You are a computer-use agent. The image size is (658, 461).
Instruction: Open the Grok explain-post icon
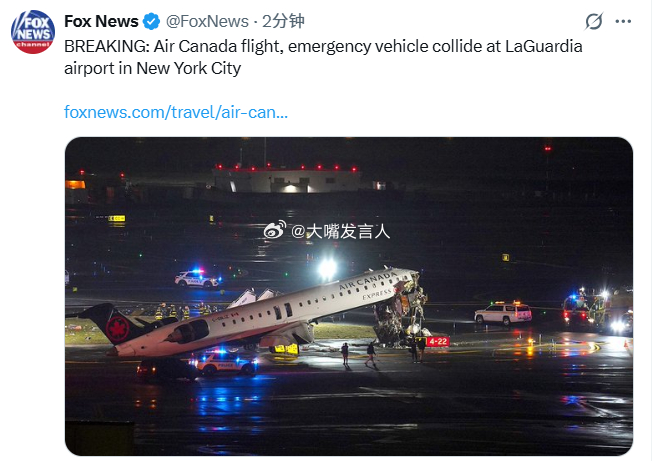594,21
